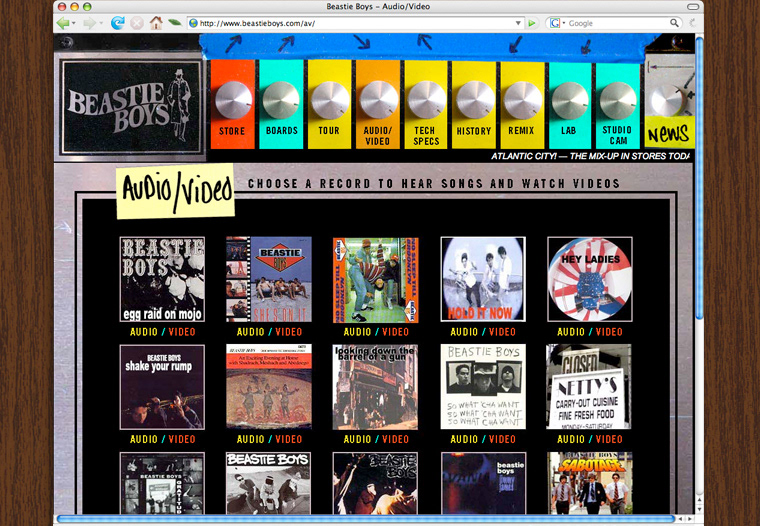Open the Gratitude record cover
Screen dimensions: 760x526
click(162, 483)
